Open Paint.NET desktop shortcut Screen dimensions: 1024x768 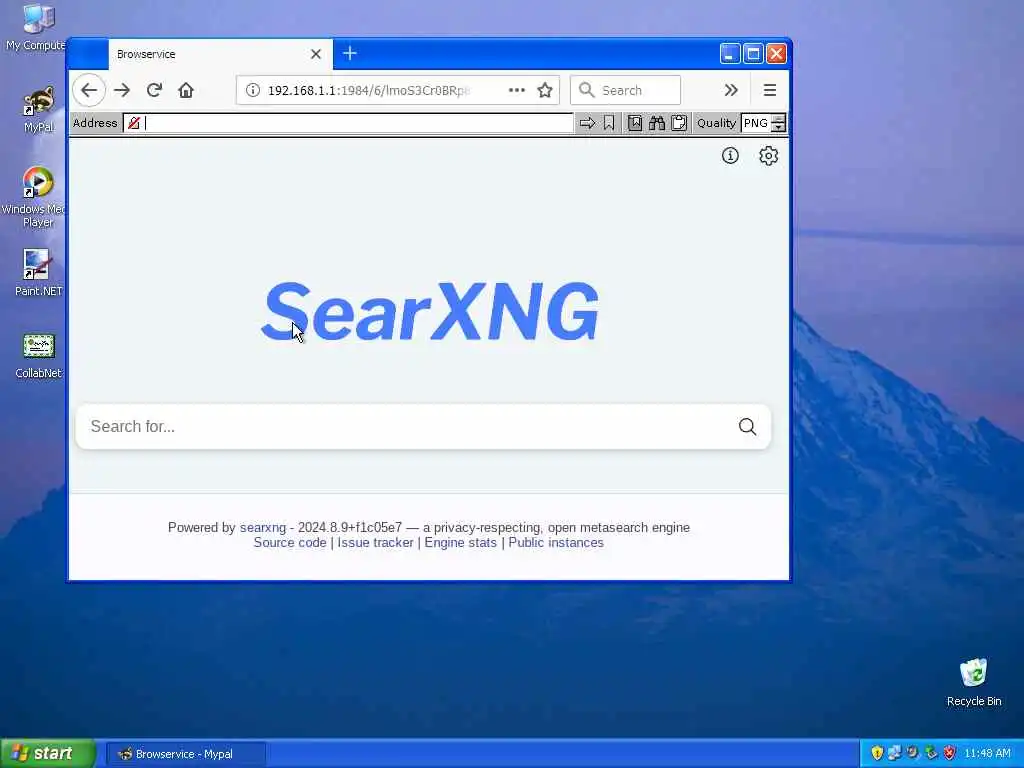pyautogui.click(x=39, y=273)
